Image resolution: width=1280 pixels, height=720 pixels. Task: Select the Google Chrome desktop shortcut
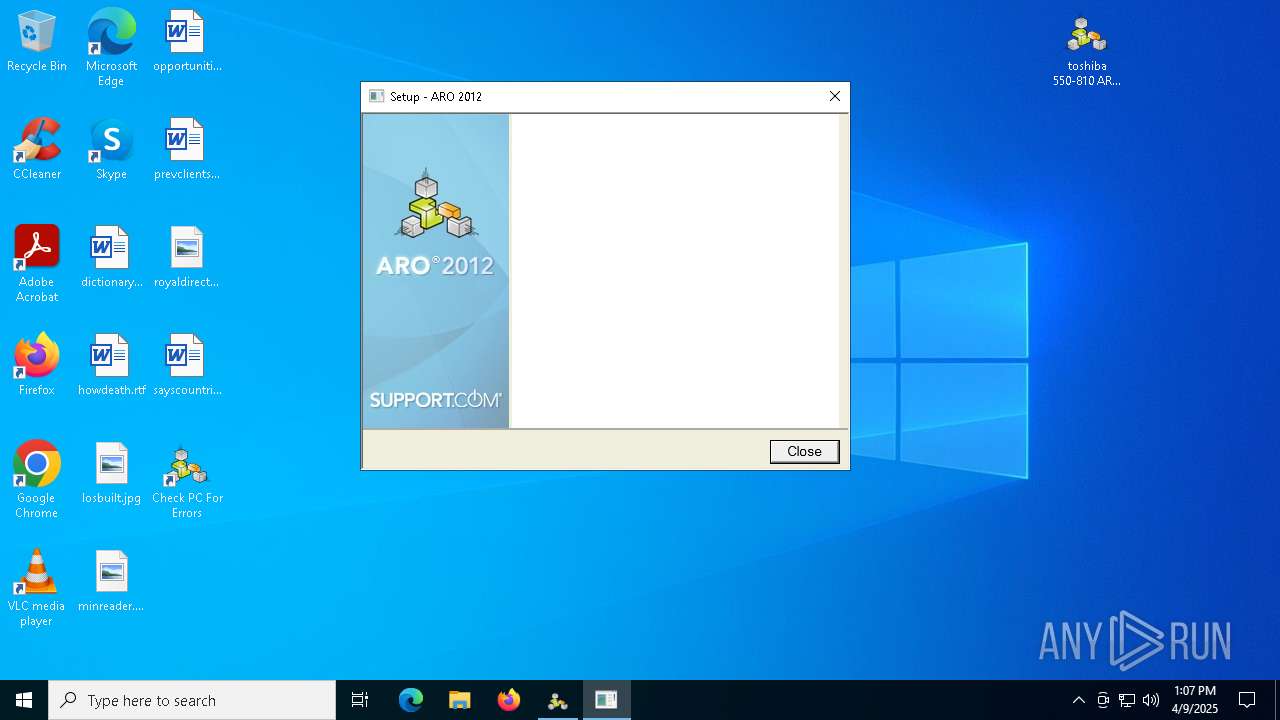pyautogui.click(x=37, y=480)
